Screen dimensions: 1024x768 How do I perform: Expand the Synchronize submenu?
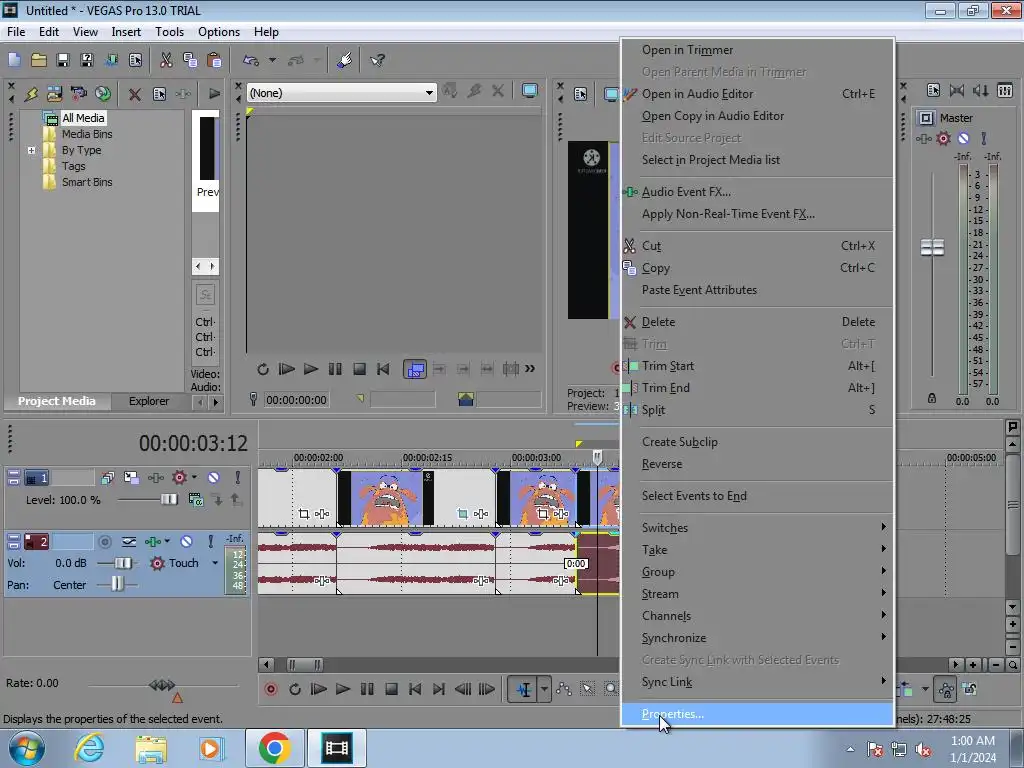[x=757, y=638]
